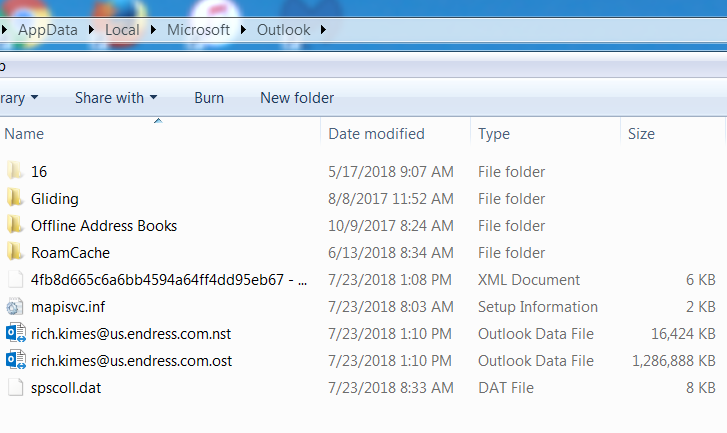The width and height of the screenshot is (727, 433).
Task: Click the New folder button
Action: pyautogui.click(x=297, y=98)
